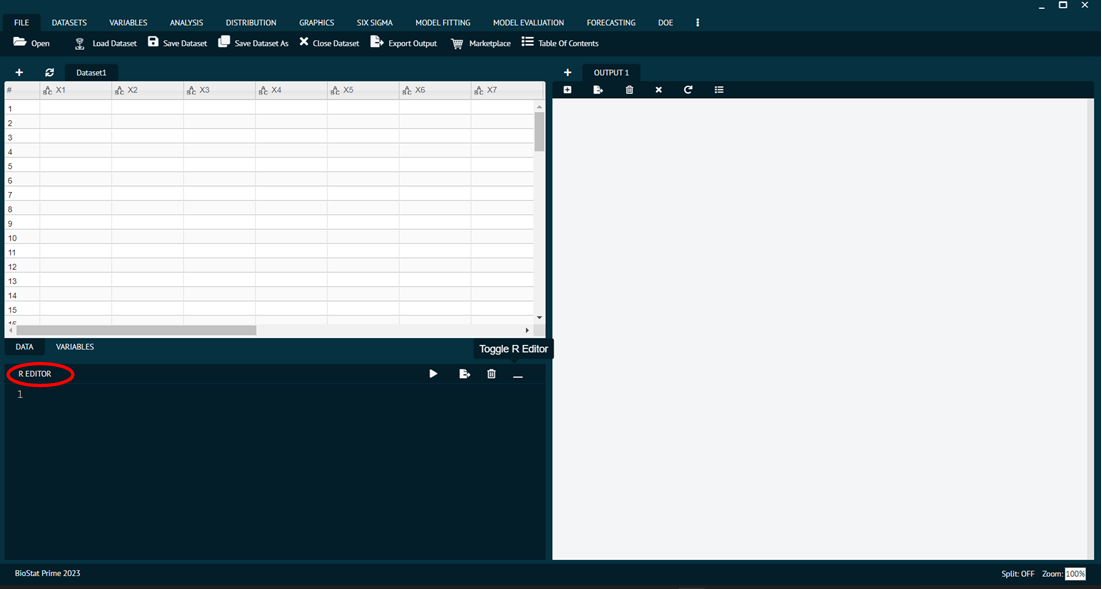This screenshot has width=1102, height=589.
Task: Switch to DATA view tab below grid
Action: pos(25,347)
